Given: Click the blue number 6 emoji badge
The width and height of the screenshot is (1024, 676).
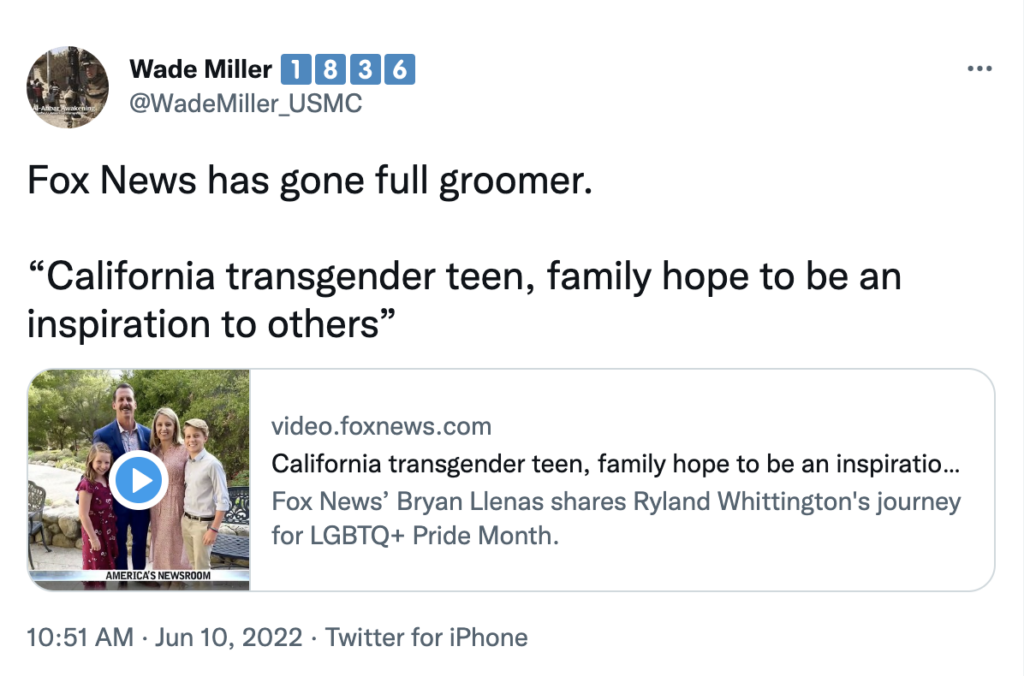Looking at the screenshot, I should [x=399, y=70].
